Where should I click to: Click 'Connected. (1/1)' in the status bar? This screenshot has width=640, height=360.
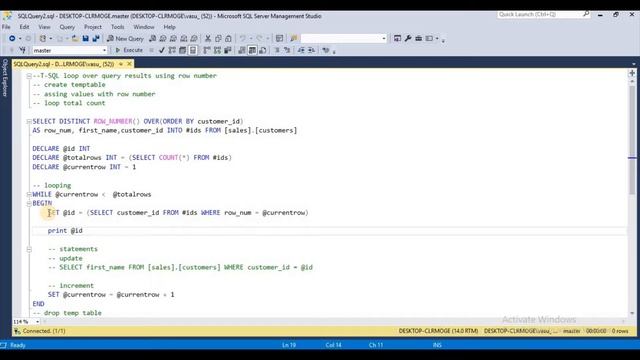tap(44, 331)
